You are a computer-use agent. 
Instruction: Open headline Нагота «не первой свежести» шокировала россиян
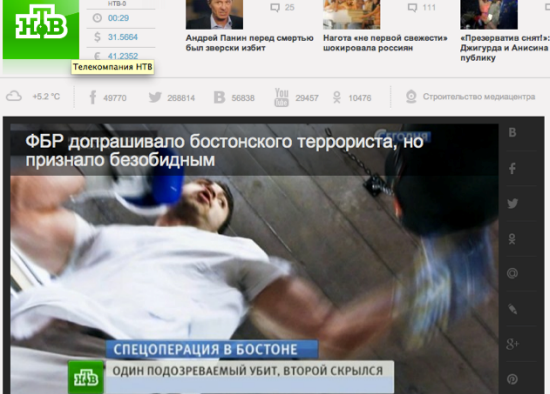tap(385, 43)
